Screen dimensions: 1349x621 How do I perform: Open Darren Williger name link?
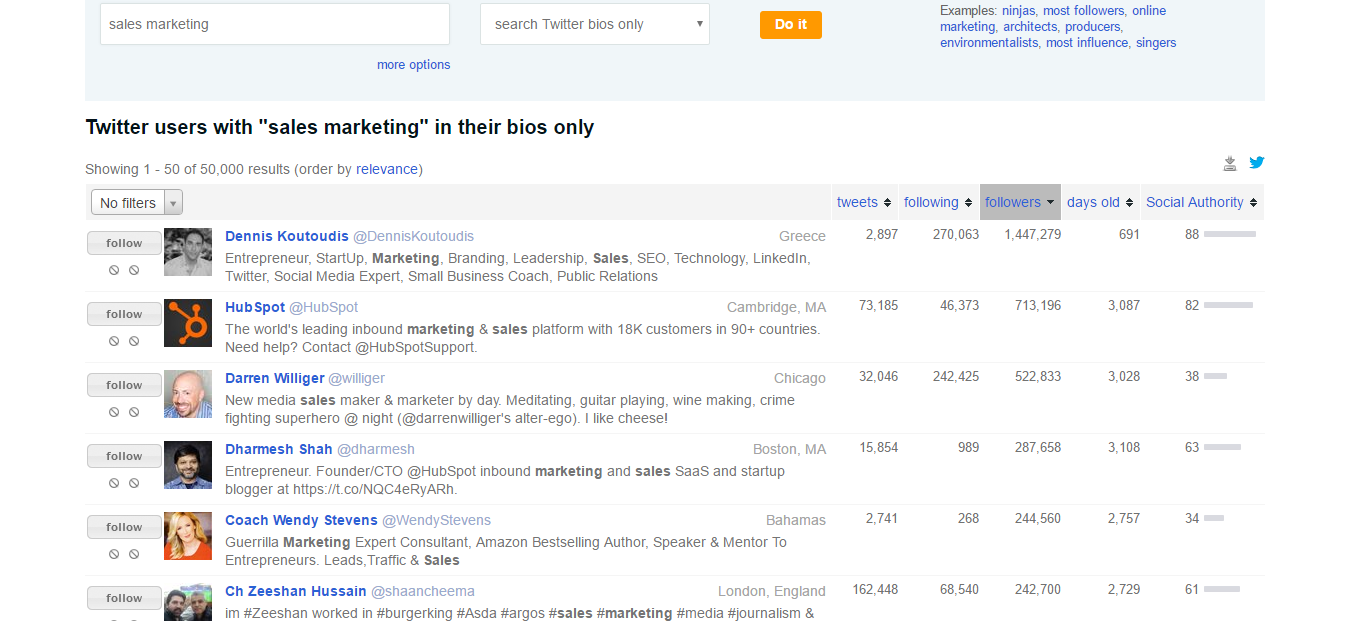coord(275,378)
